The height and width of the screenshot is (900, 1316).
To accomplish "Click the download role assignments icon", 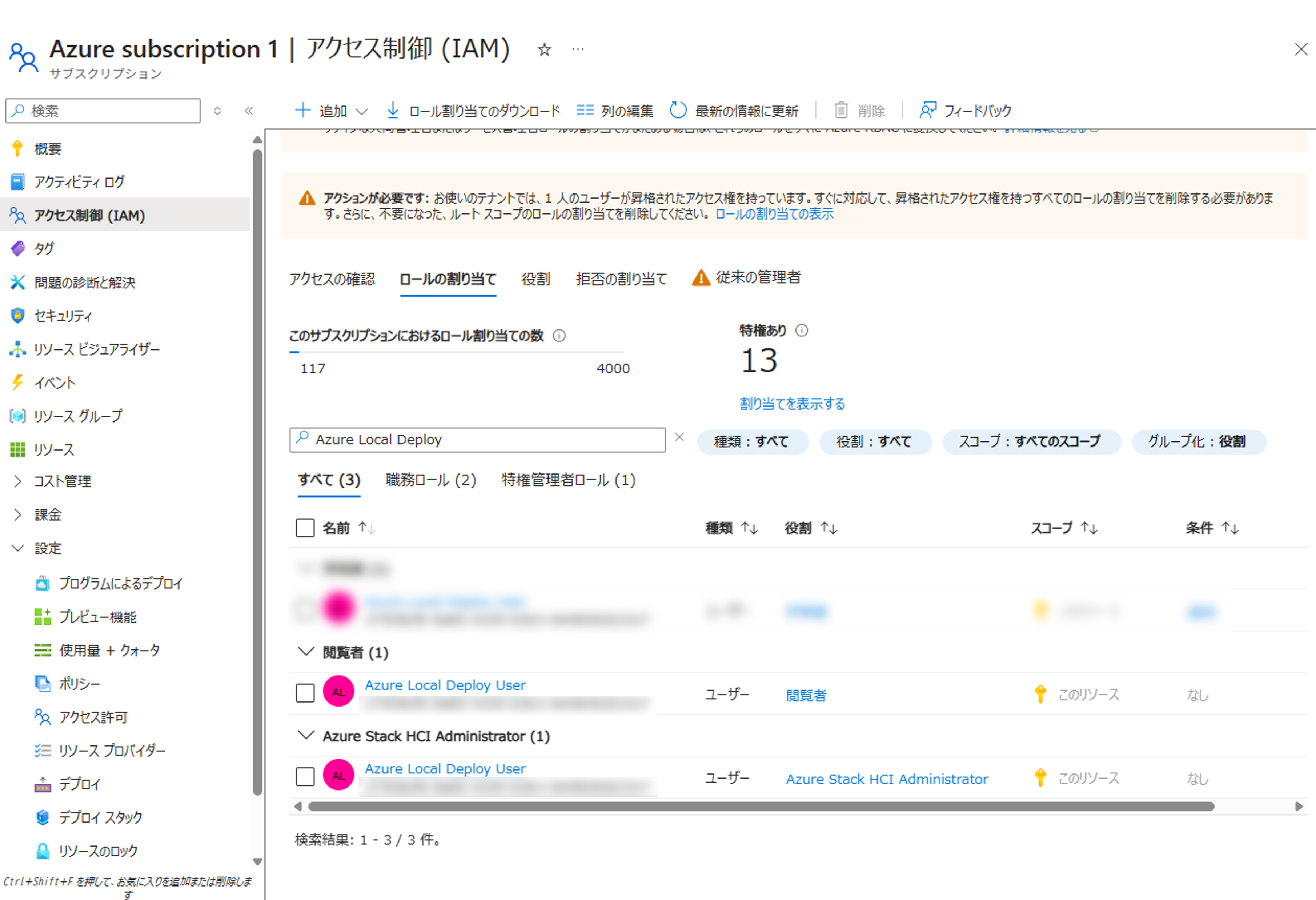I will pos(392,110).
